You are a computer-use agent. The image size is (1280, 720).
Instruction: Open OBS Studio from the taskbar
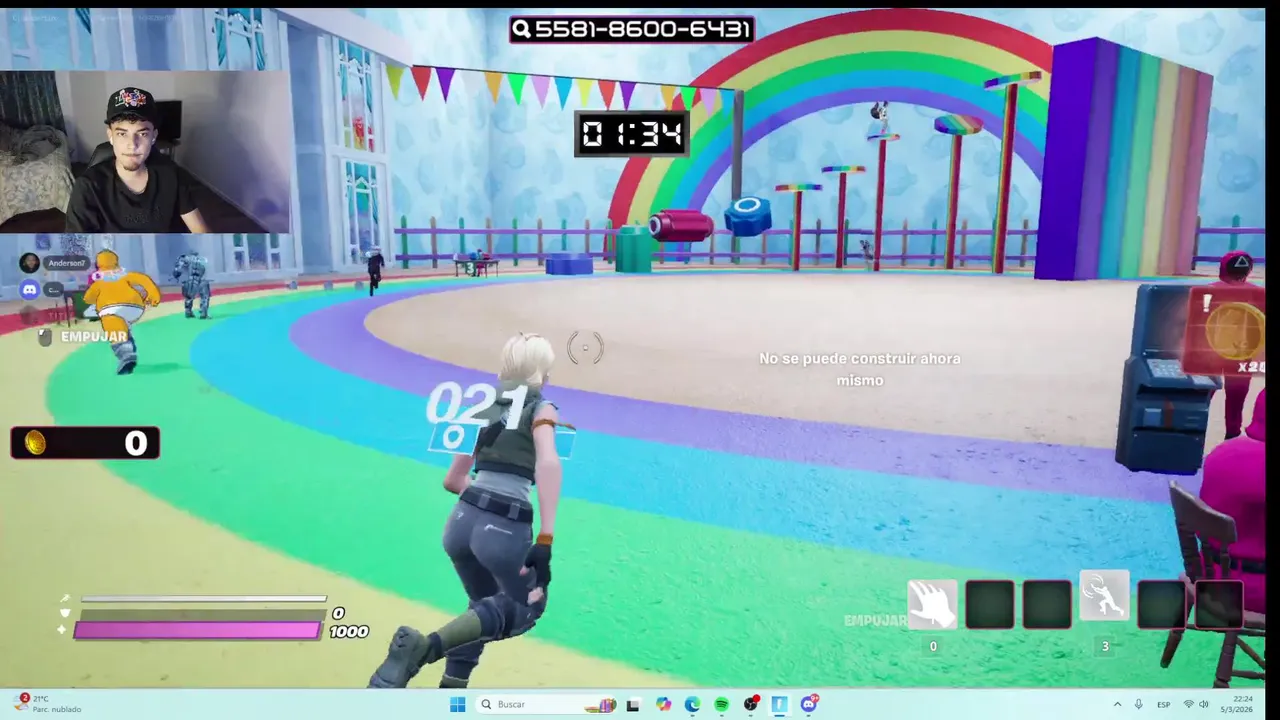tap(750, 704)
